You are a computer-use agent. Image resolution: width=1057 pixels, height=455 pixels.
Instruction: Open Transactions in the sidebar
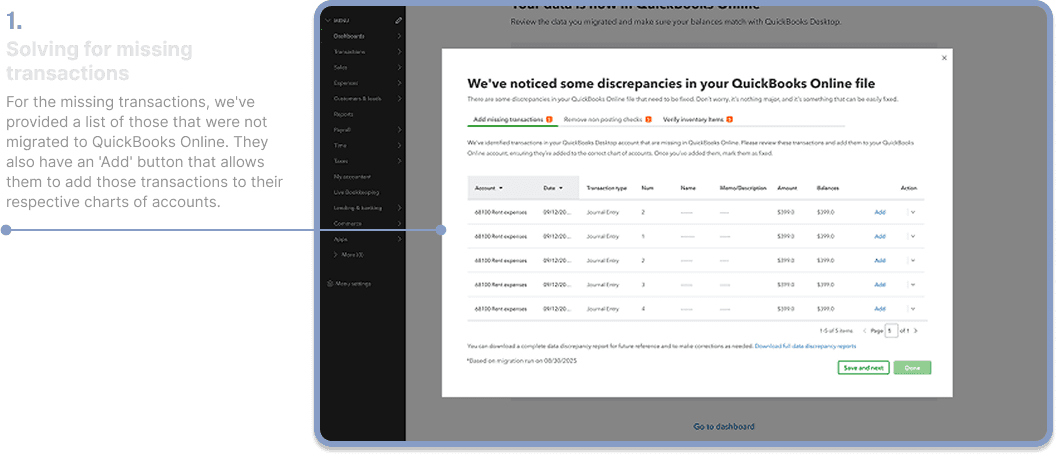click(350, 51)
